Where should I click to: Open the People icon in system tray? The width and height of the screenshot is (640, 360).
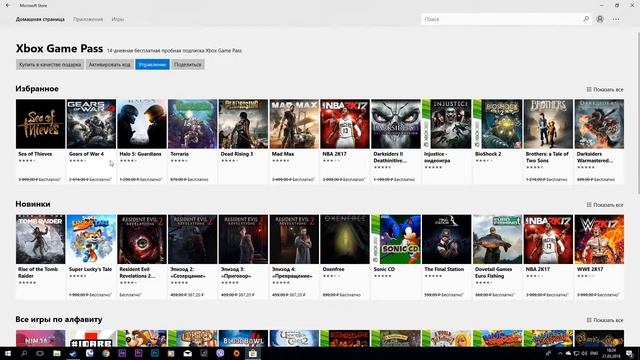[x=548, y=353]
